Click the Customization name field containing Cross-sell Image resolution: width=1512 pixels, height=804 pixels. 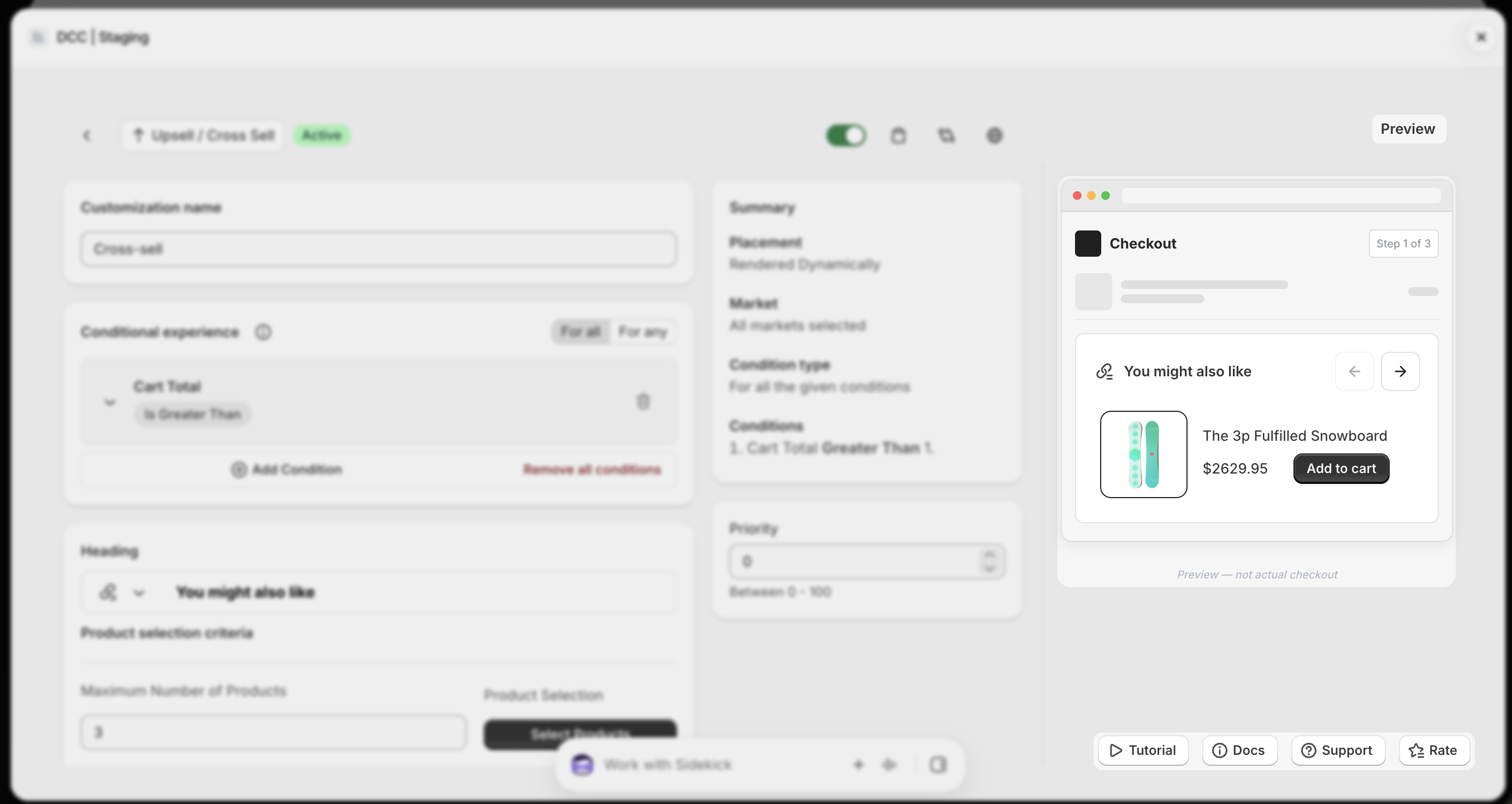point(379,249)
